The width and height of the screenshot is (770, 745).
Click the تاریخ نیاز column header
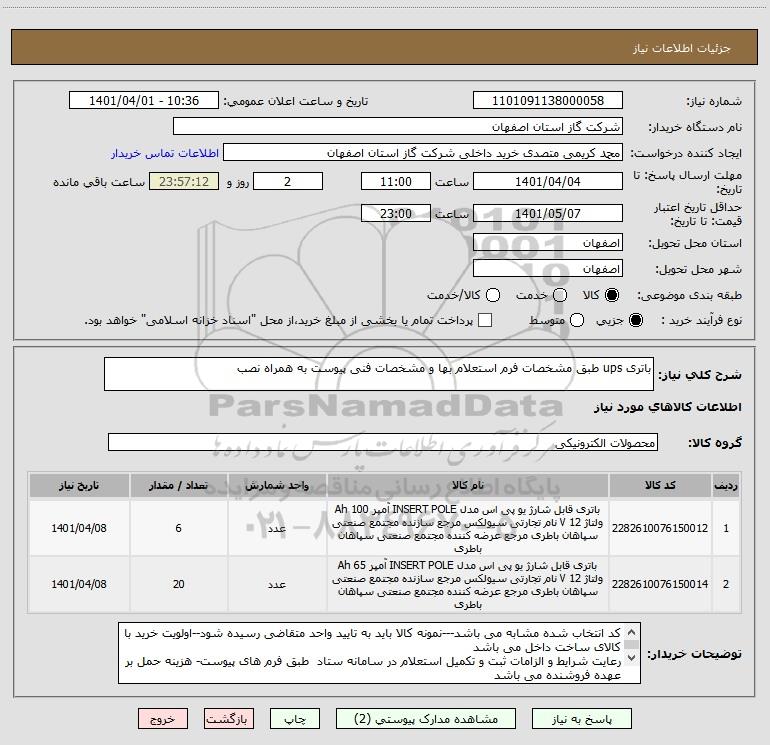pyautogui.click(x=79, y=485)
